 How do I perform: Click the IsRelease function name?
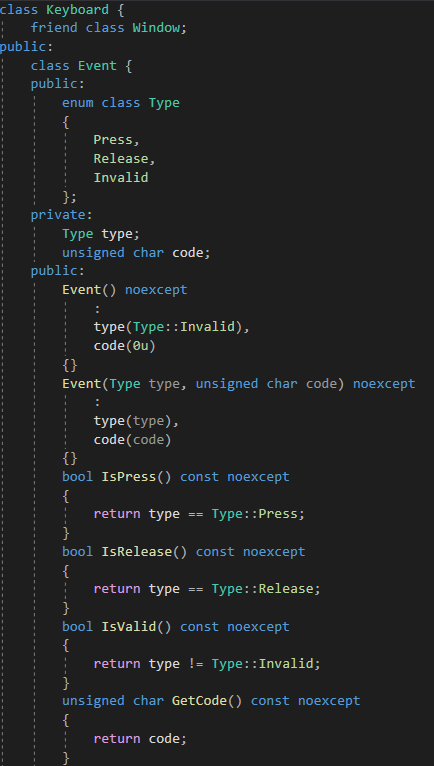(136, 552)
